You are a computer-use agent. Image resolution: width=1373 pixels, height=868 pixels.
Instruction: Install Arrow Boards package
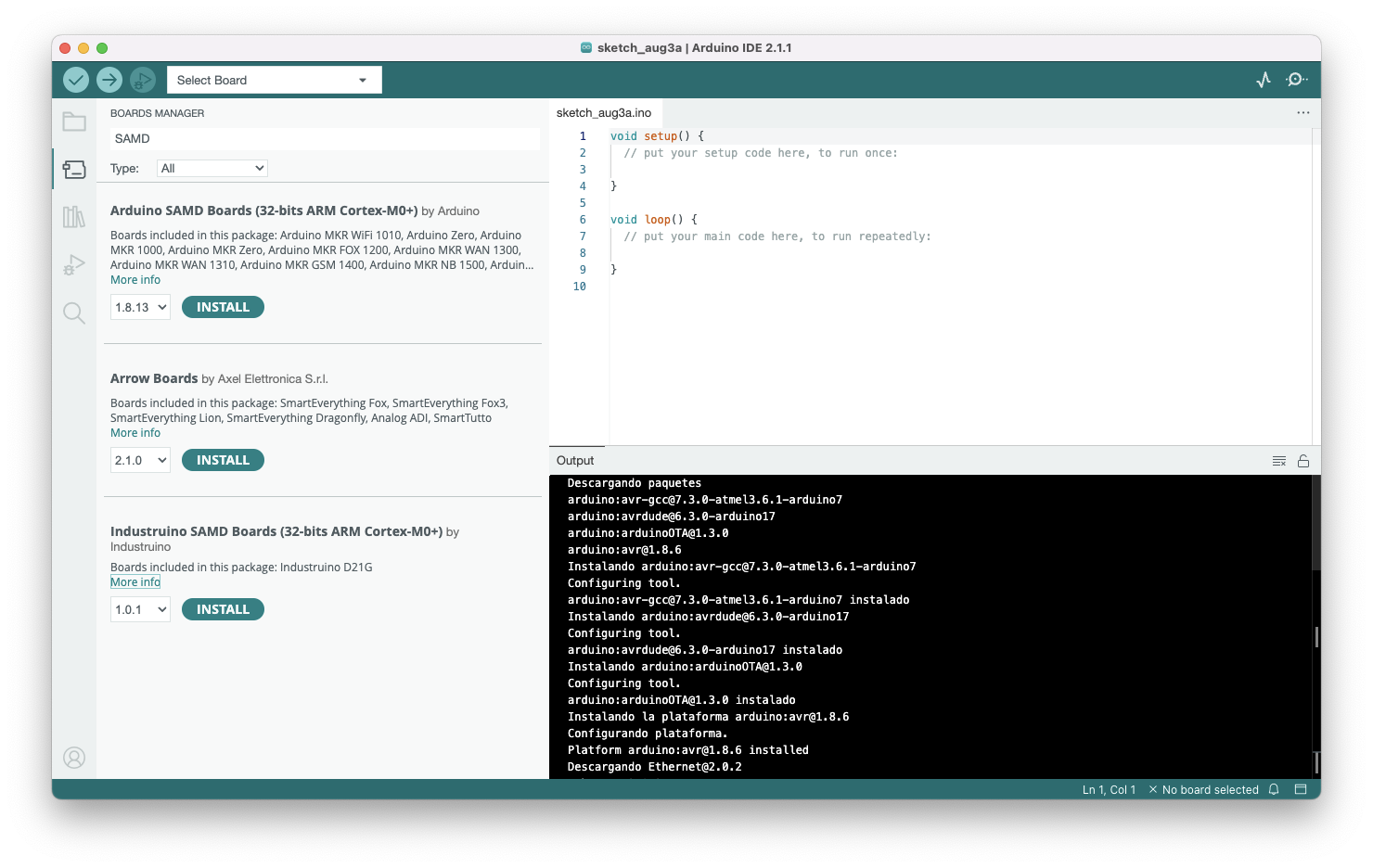[x=223, y=460]
